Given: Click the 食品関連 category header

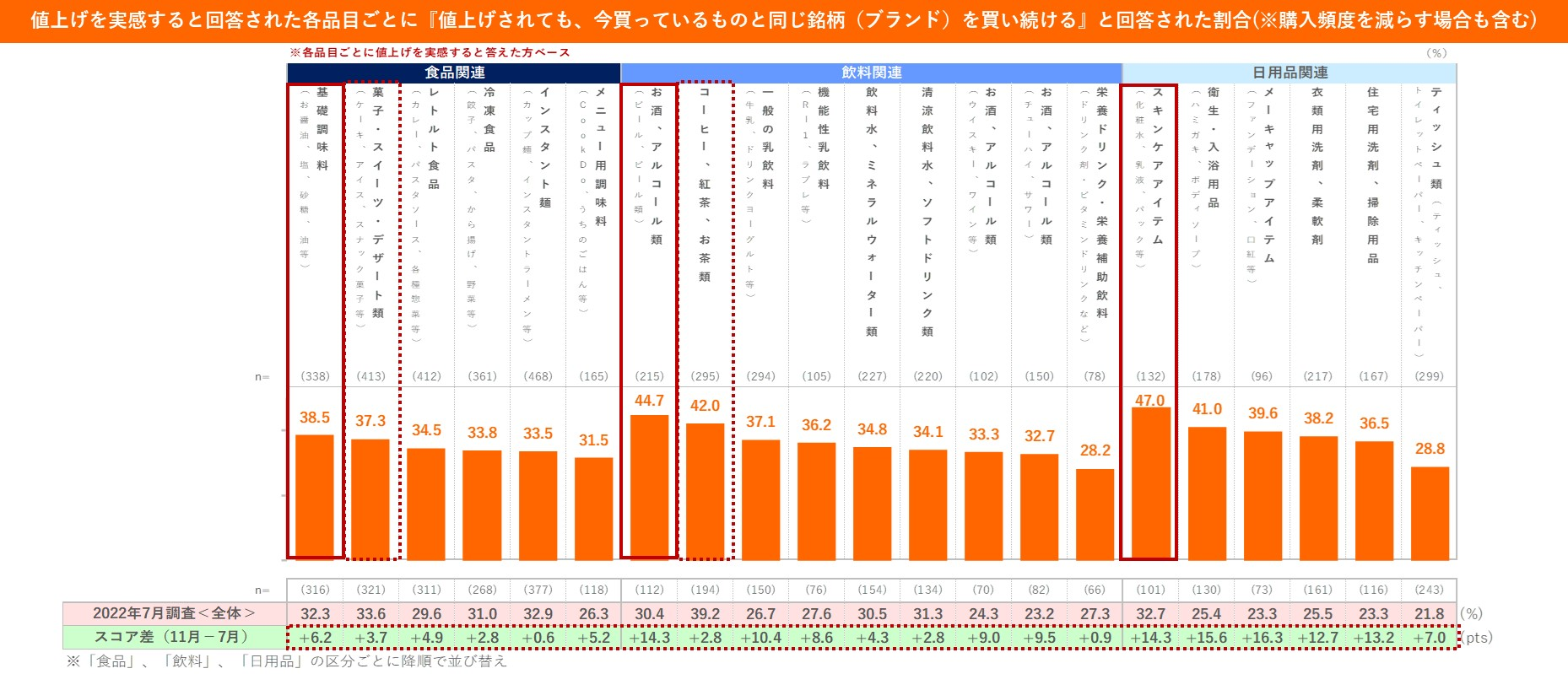Looking at the screenshot, I should [454, 73].
